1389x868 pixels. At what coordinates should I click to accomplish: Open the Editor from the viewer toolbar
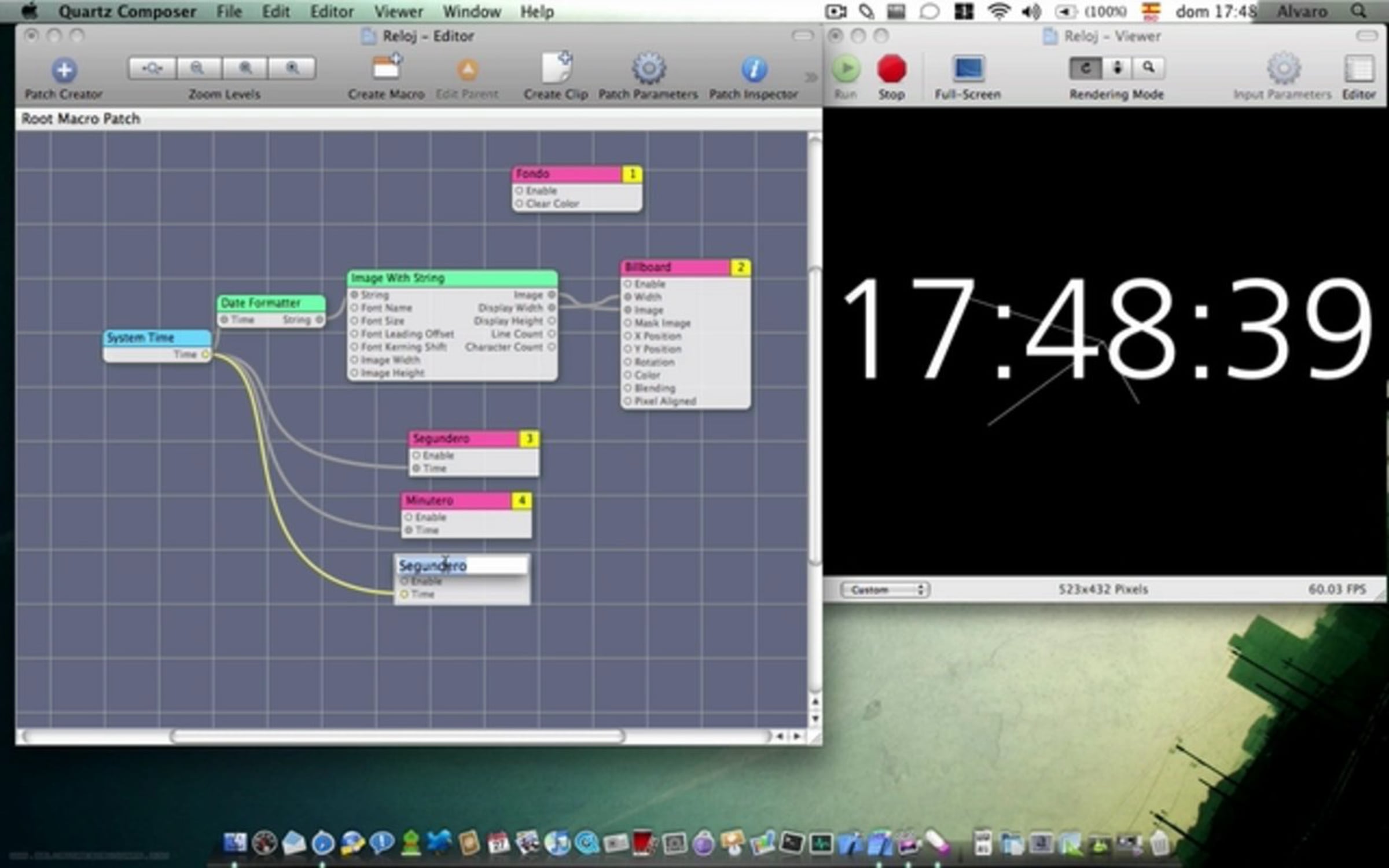[1358, 69]
